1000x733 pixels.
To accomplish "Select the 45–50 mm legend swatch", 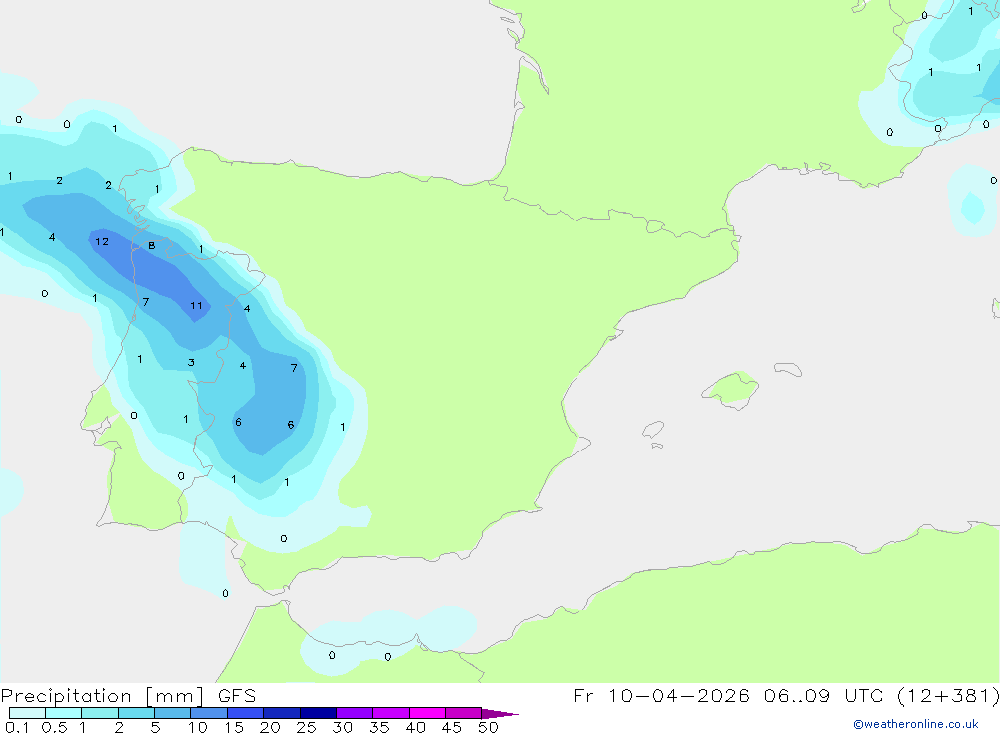I will 464,713.
